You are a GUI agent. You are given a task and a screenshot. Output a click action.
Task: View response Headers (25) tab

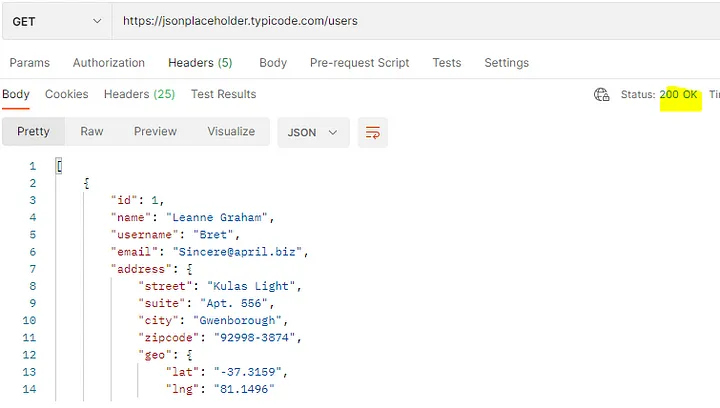[140, 94]
